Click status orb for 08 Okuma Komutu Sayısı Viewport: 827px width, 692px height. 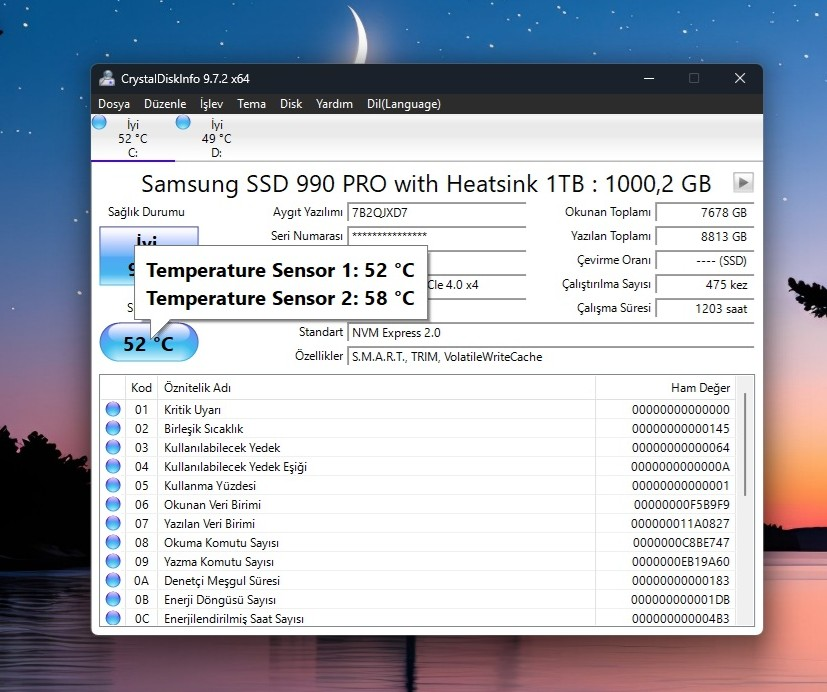113,542
